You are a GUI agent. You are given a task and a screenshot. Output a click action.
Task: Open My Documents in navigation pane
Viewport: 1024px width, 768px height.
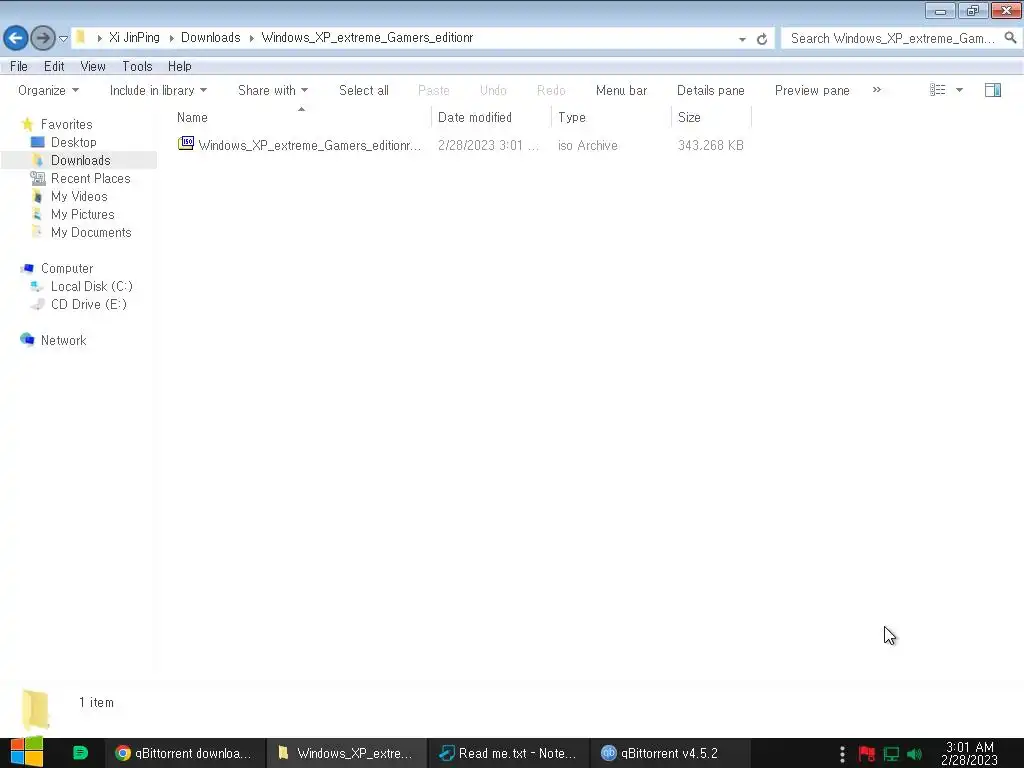[91, 232]
